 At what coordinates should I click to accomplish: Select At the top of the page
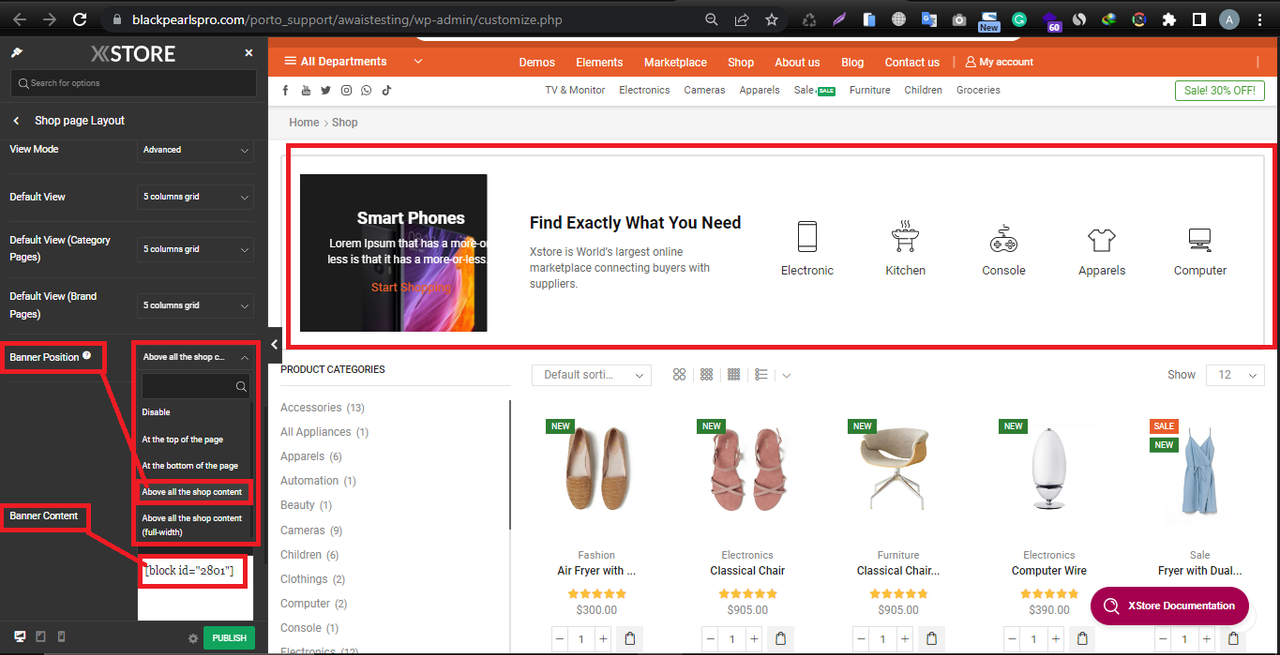point(182,439)
